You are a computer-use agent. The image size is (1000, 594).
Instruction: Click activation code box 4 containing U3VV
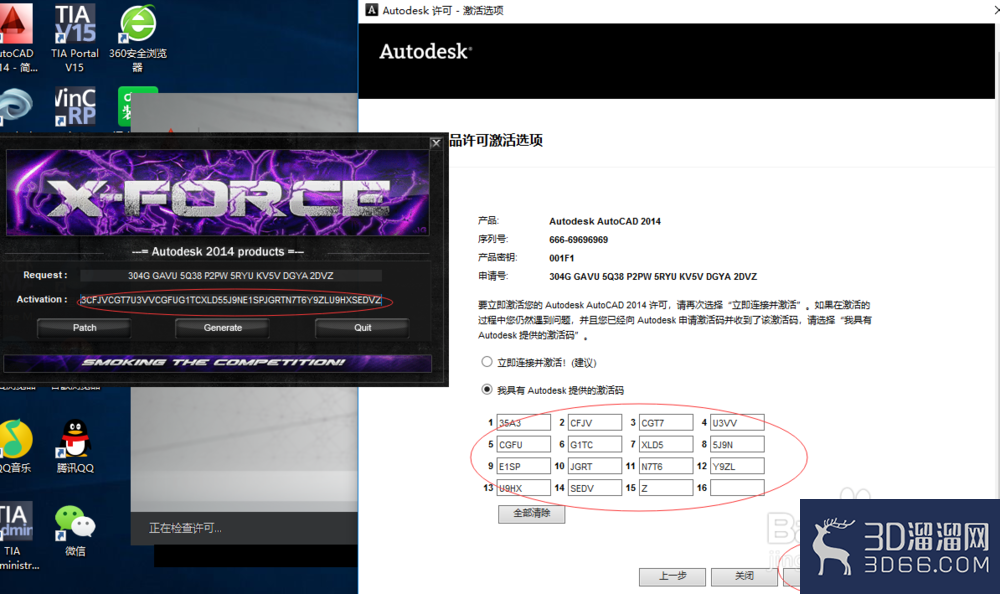(737, 422)
